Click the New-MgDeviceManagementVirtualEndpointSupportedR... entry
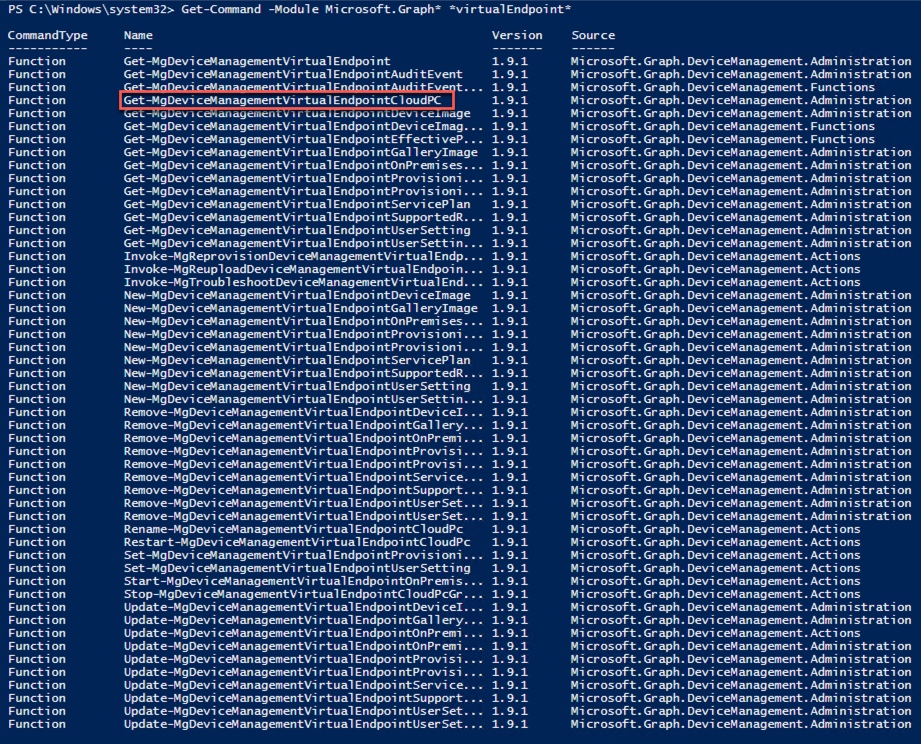 [x=303, y=373]
